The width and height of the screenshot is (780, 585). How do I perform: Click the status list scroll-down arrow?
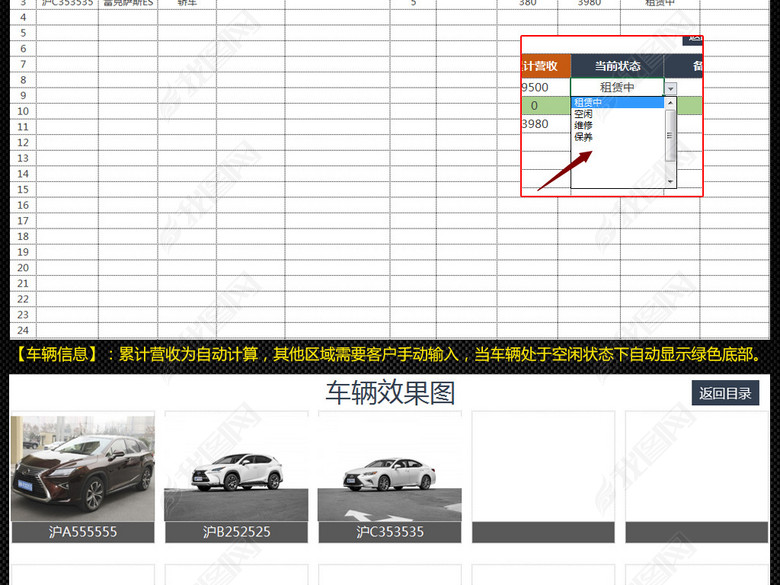(670, 182)
